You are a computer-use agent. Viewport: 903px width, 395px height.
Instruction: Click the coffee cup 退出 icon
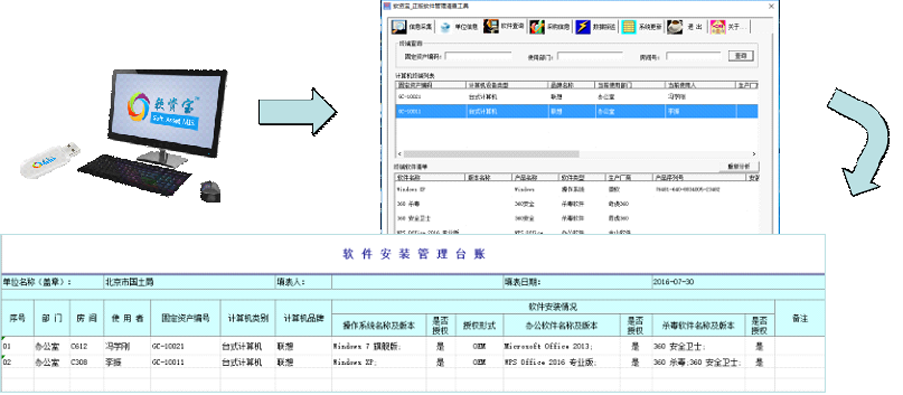674,26
